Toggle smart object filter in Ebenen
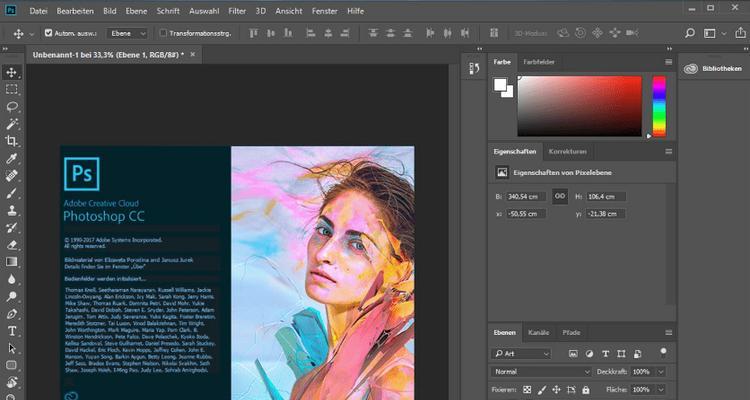Viewport: 750px width, 400px height. pyautogui.click(x=637, y=354)
